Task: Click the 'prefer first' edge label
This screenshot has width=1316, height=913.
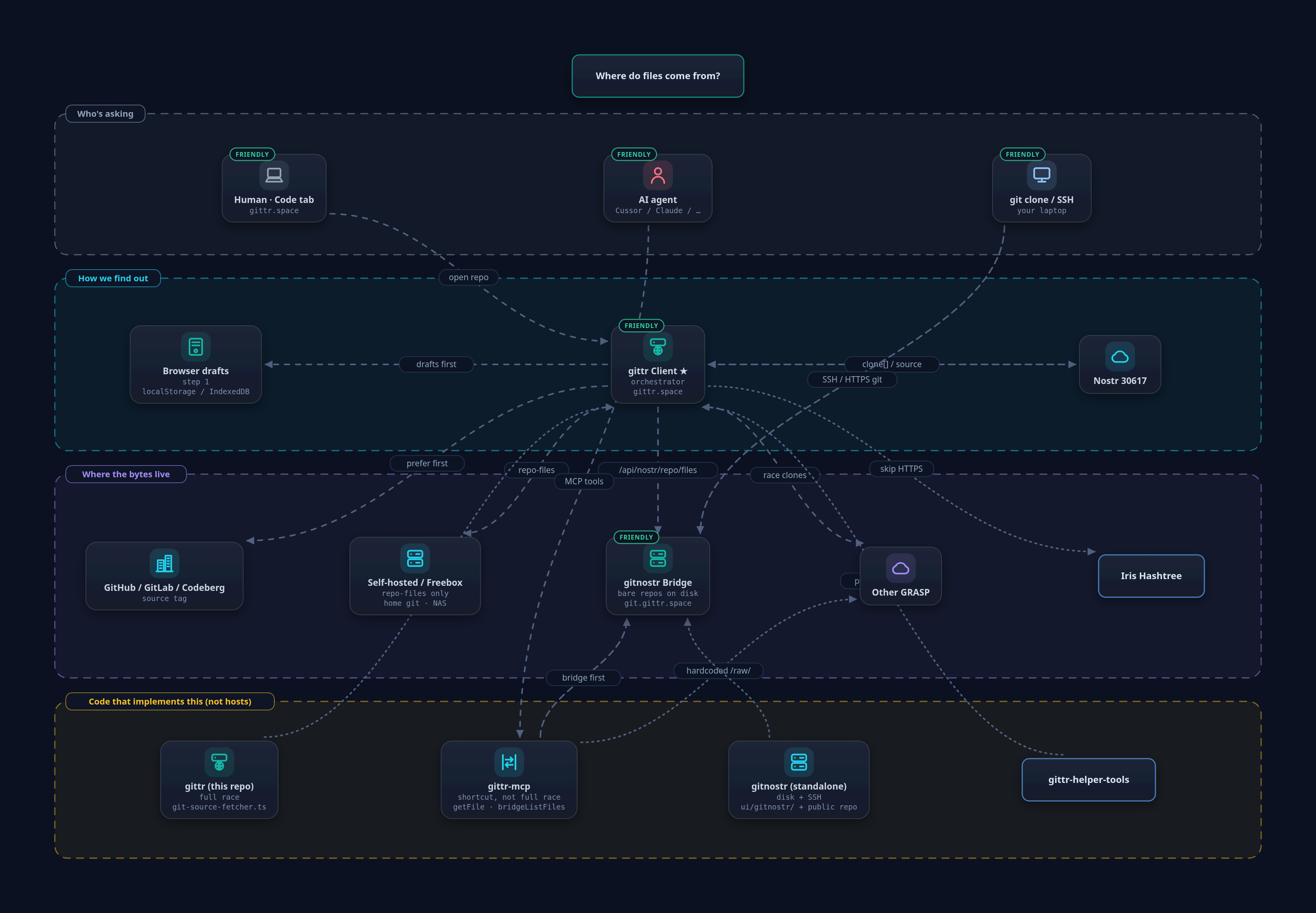Action: tap(427, 464)
